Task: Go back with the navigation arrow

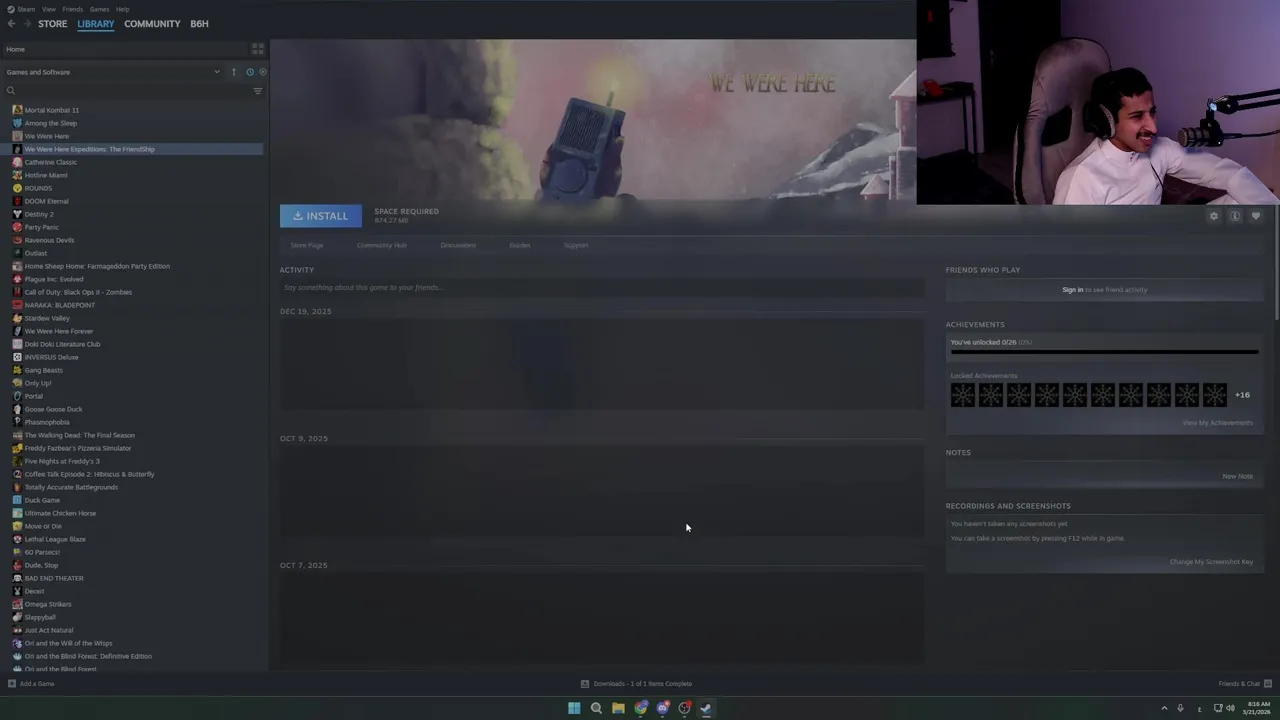Action: [x=11, y=24]
